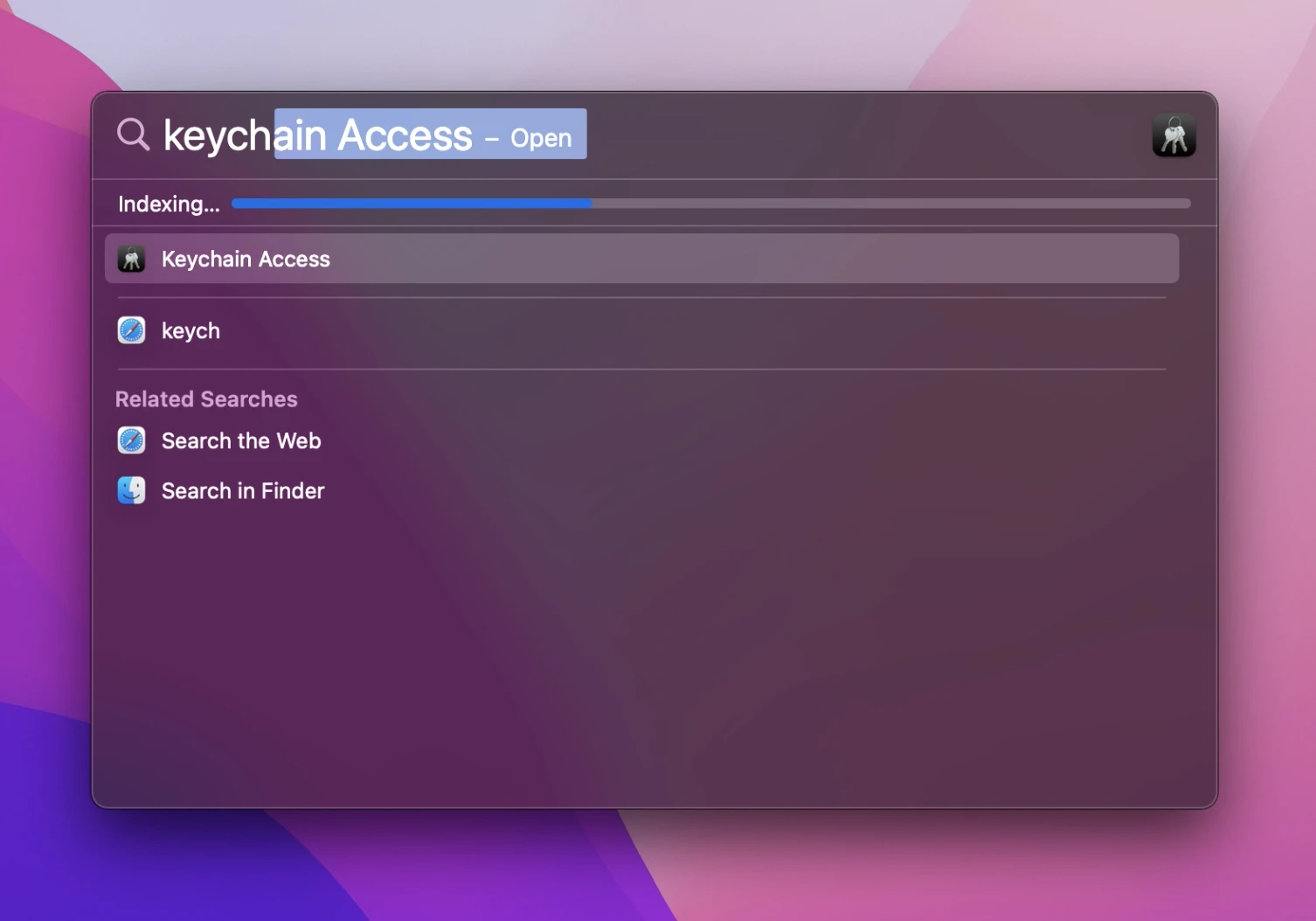Select the keych web suggestion
The height and width of the screenshot is (921, 1316).
coord(641,330)
